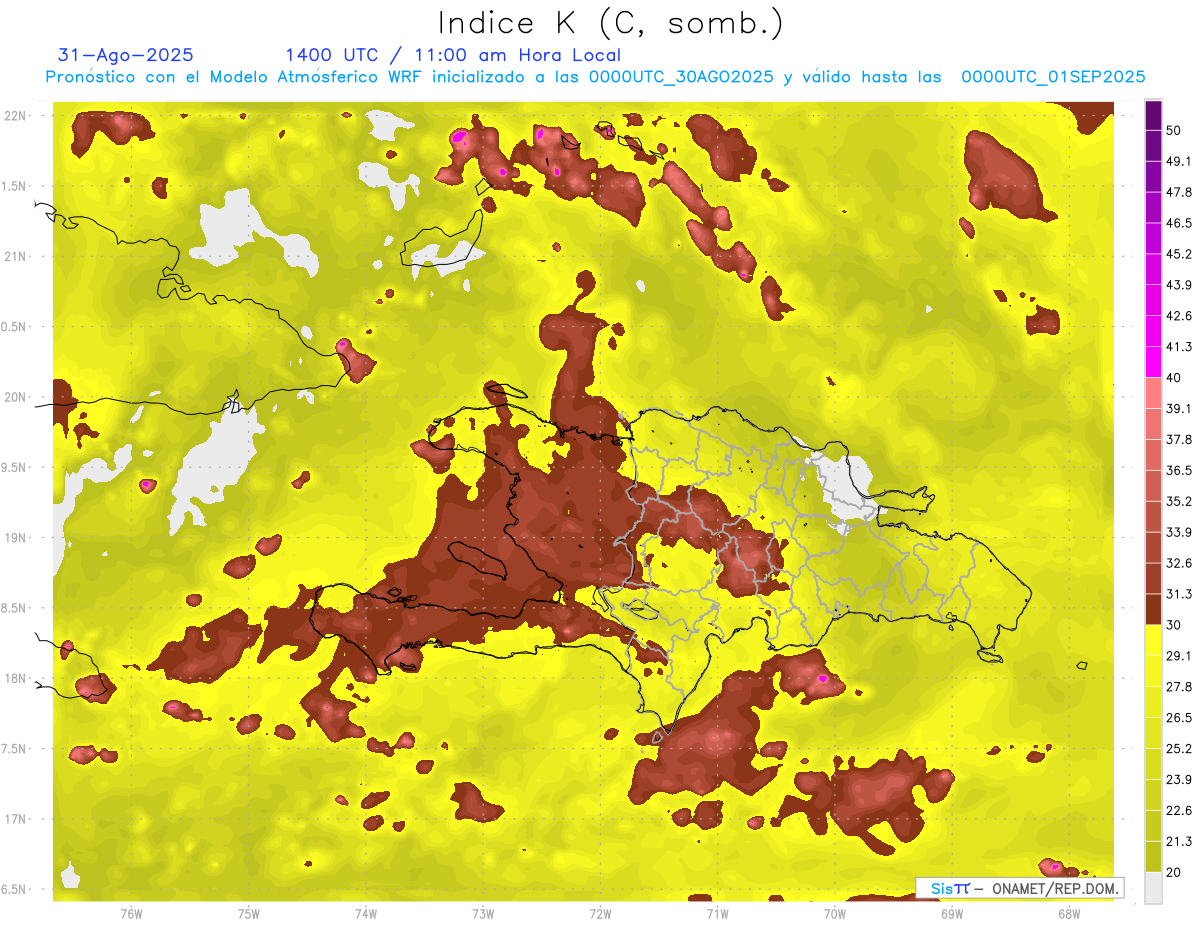This screenshot has height=927, width=1200.
Task: Click the olive legend band between 20 and 21.3
Action: (x=1153, y=857)
